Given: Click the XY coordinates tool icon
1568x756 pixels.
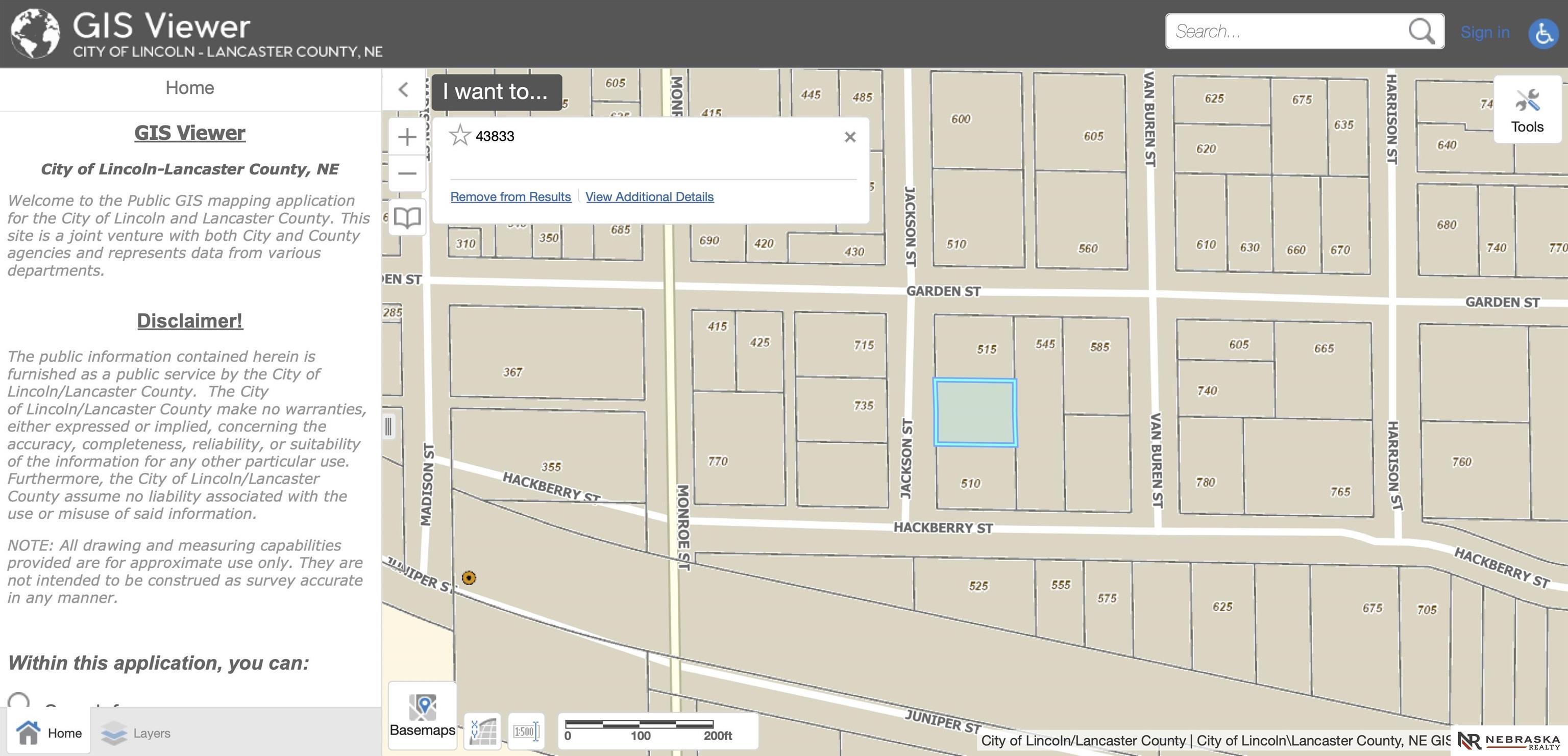Looking at the screenshot, I should coord(483,730).
